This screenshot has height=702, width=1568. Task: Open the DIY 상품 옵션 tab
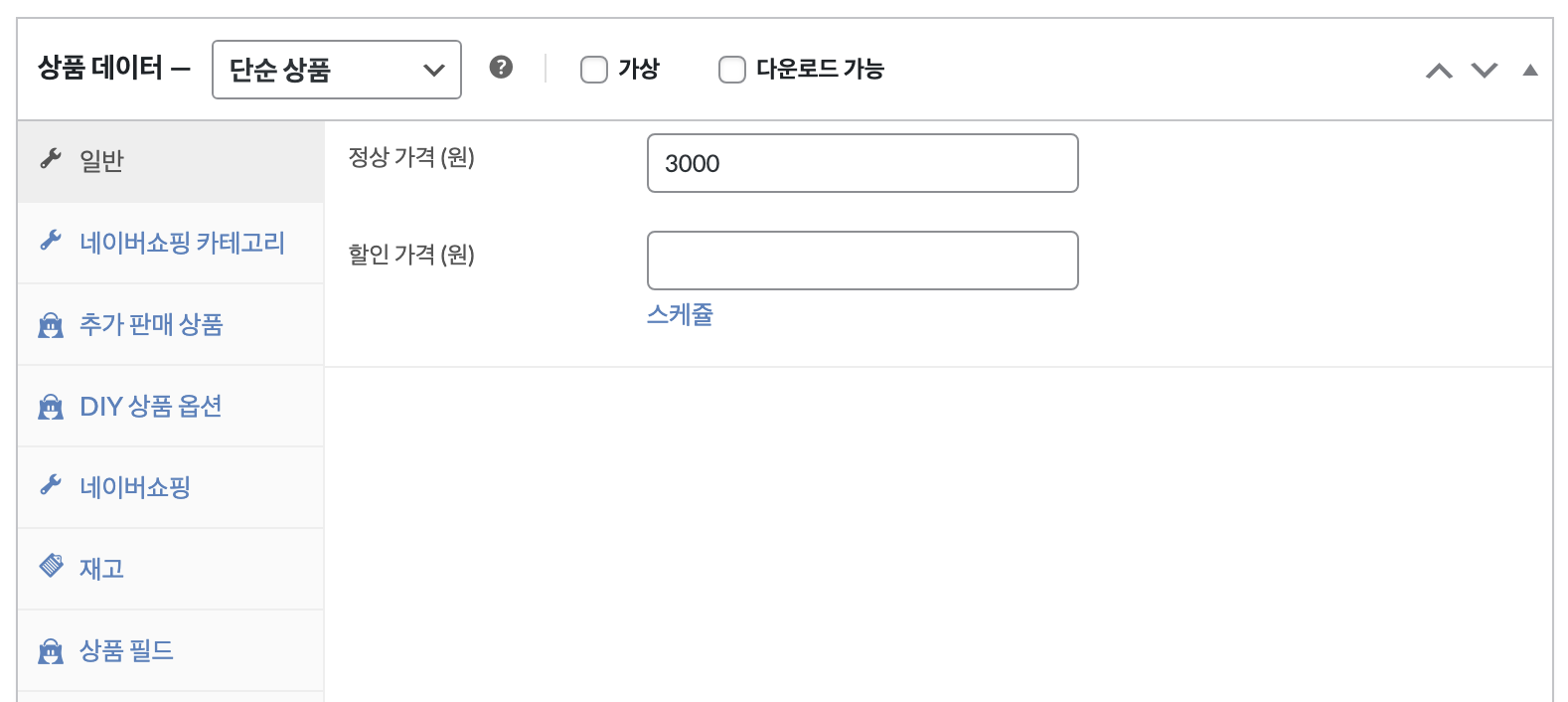(150, 407)
